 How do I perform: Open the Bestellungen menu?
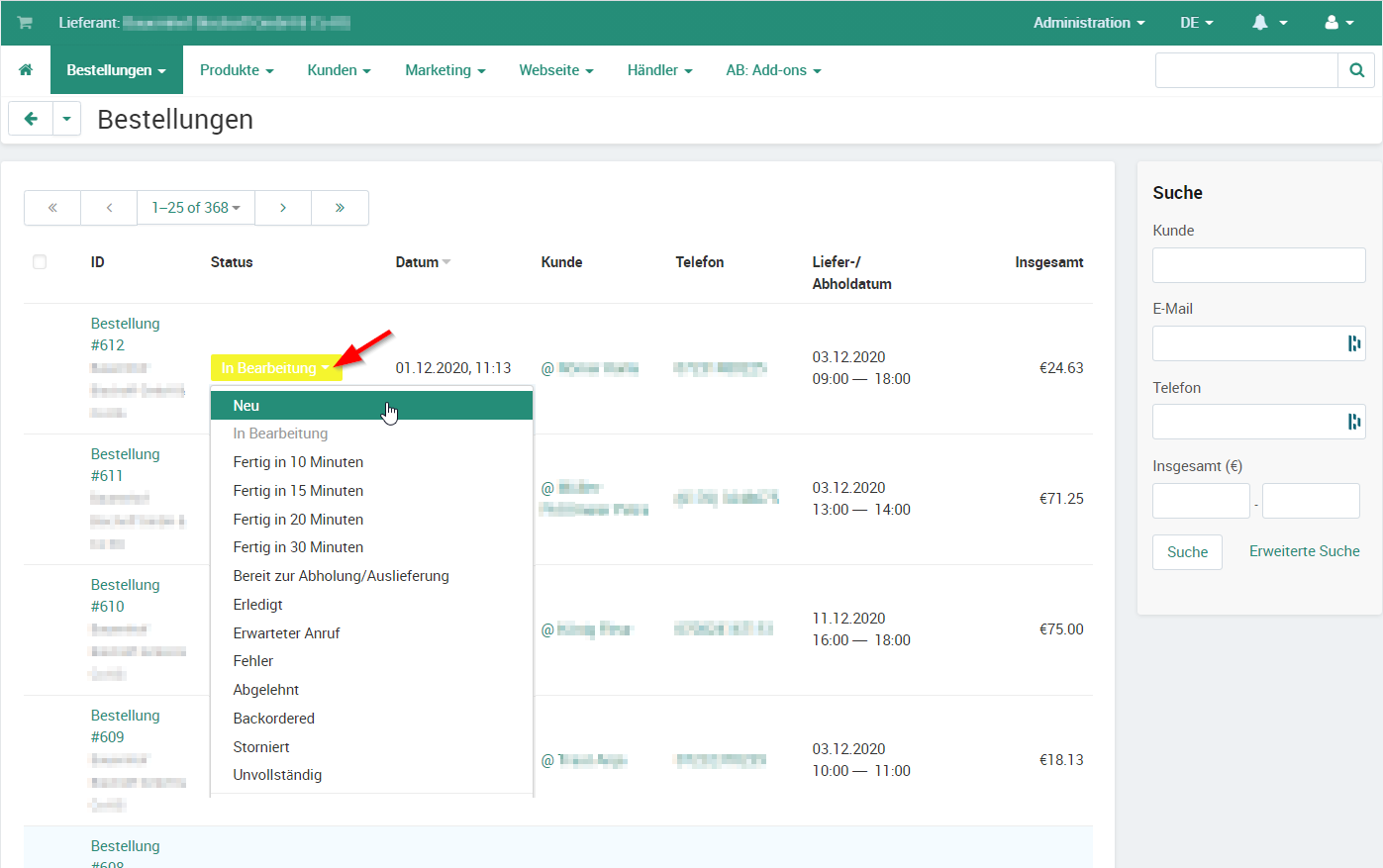(116, 70)
